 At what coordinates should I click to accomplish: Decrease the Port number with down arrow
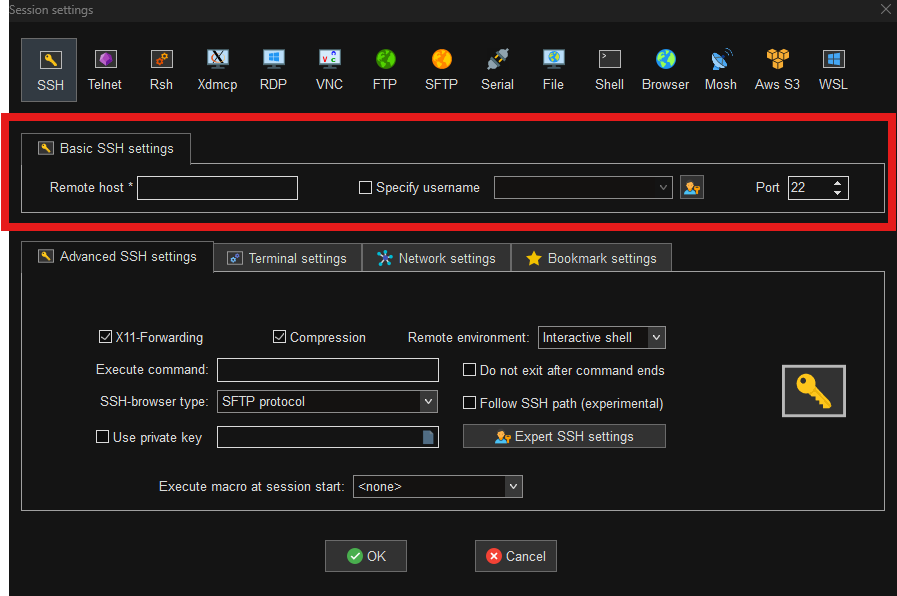coord(838,193)
